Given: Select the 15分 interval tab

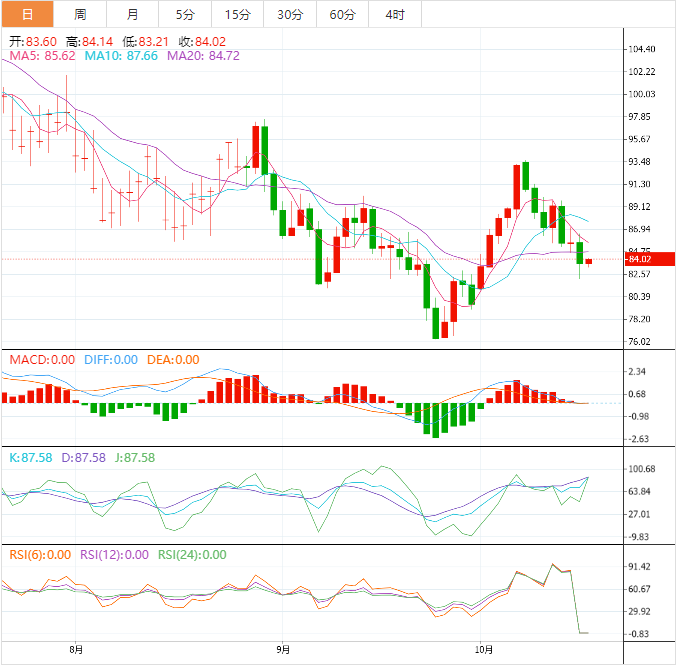Looking at the screenshot, I should click(x=238, y=14).
